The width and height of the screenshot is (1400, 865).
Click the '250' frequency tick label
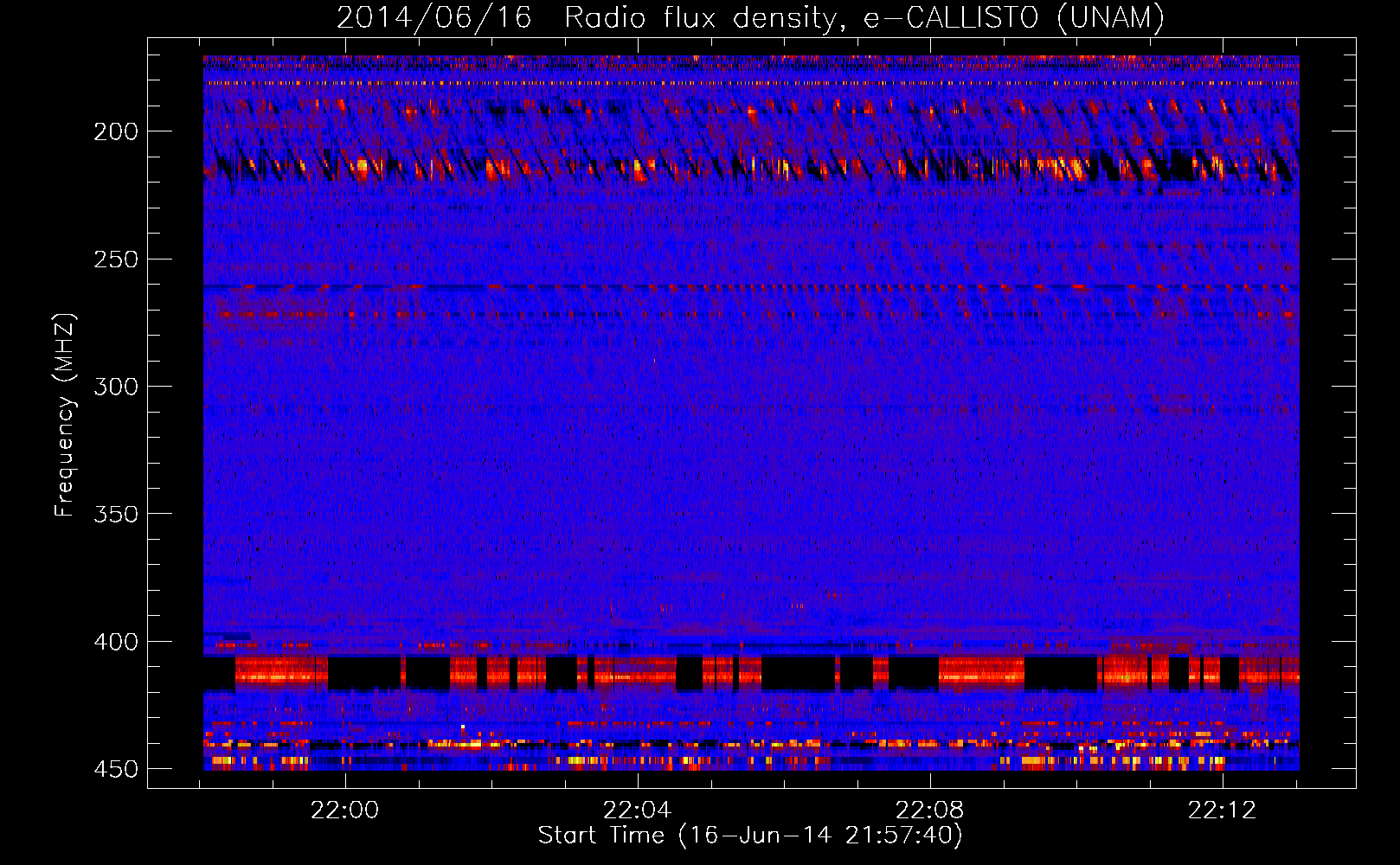[x=116, y=259]
